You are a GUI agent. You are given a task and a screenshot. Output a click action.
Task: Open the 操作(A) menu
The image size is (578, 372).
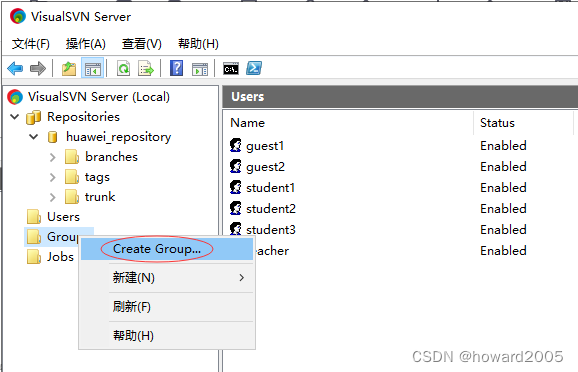pyautogui.click(x=86, y=44)
